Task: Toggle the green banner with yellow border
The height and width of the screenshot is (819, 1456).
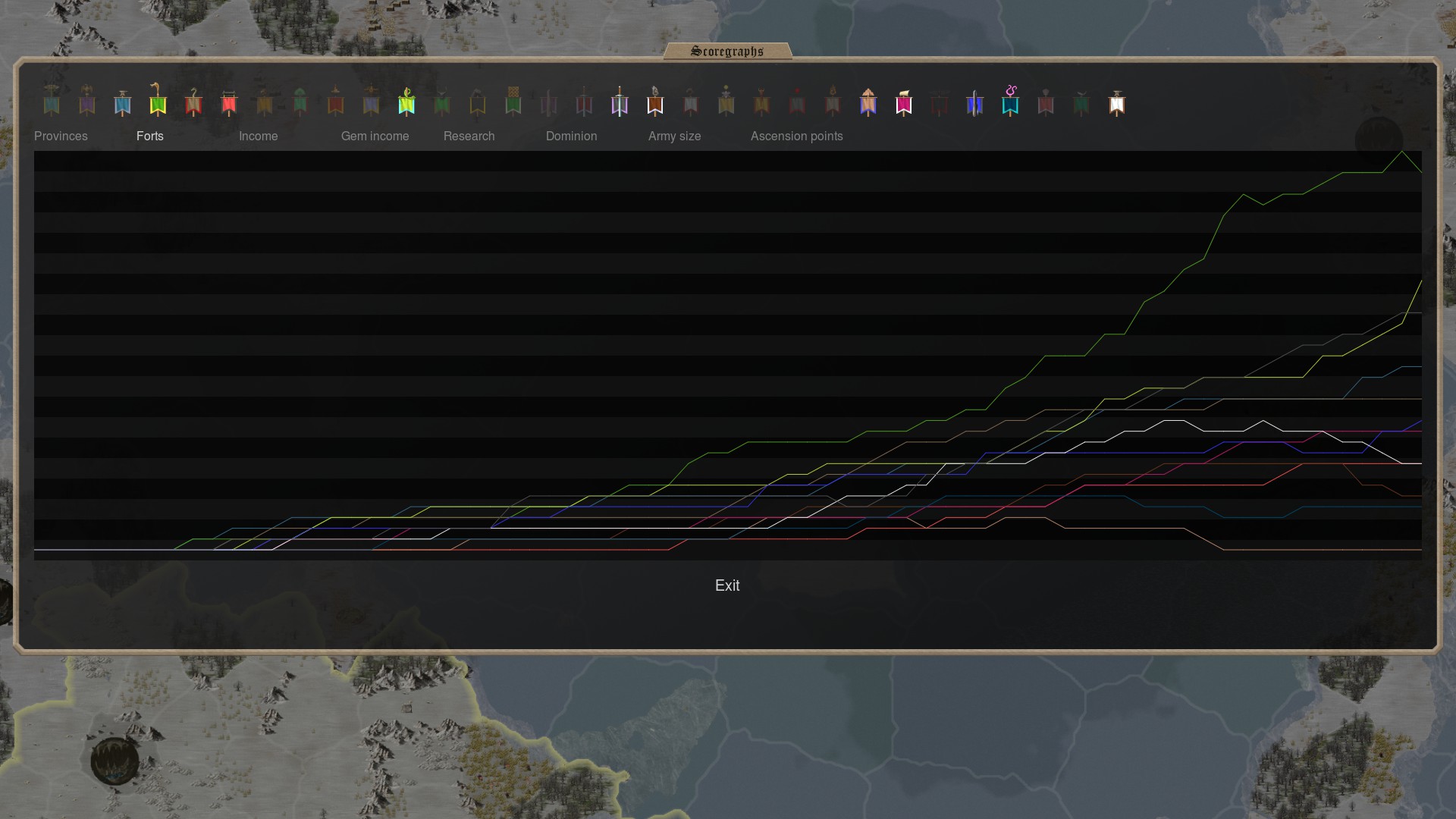Action: 158,100
